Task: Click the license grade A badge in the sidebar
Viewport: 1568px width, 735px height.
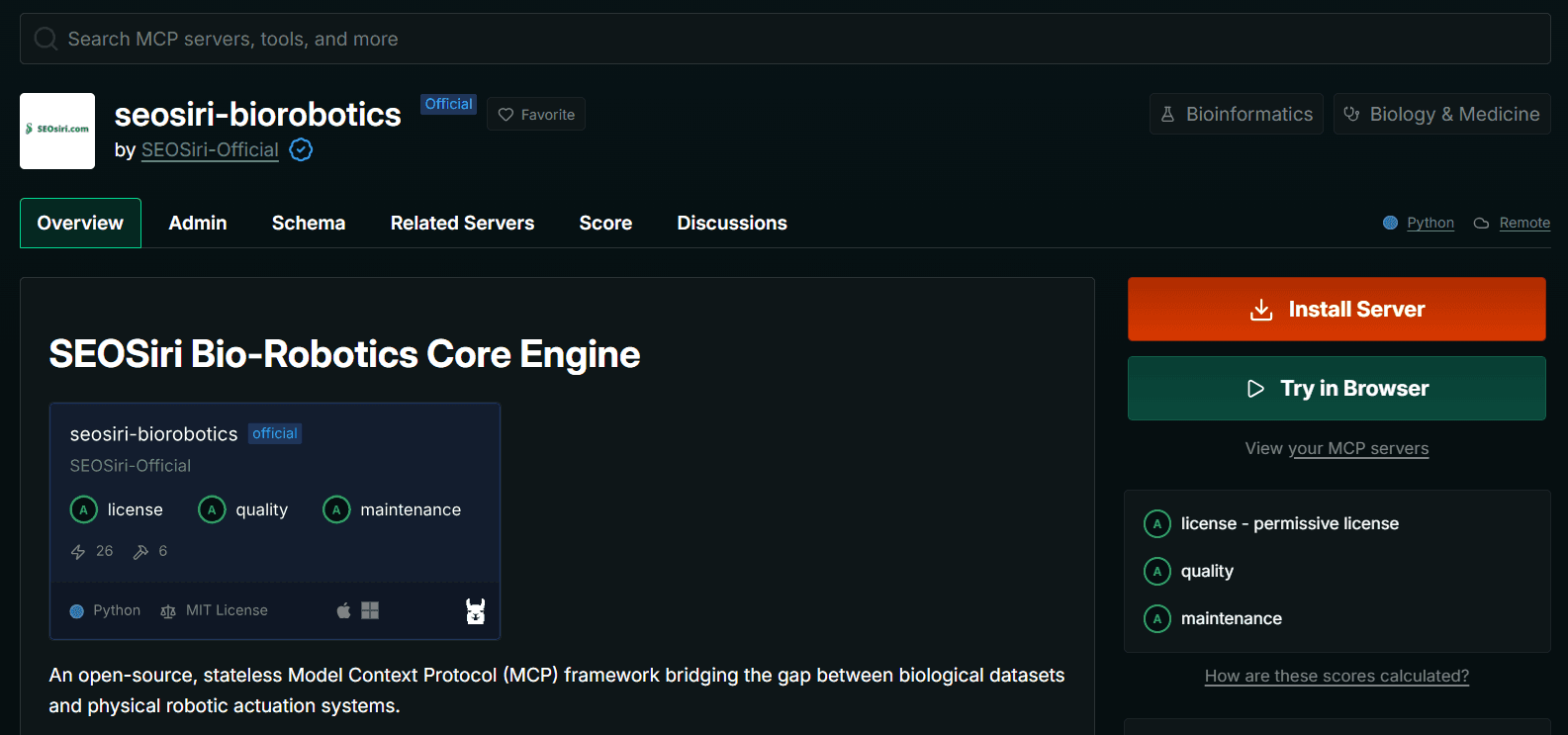Action: pos(1157,523)
